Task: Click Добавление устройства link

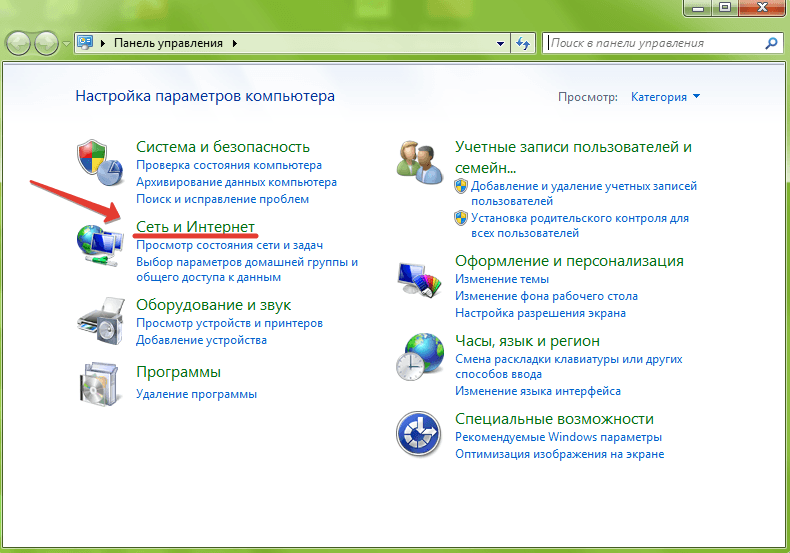Action: click(202, 340)
